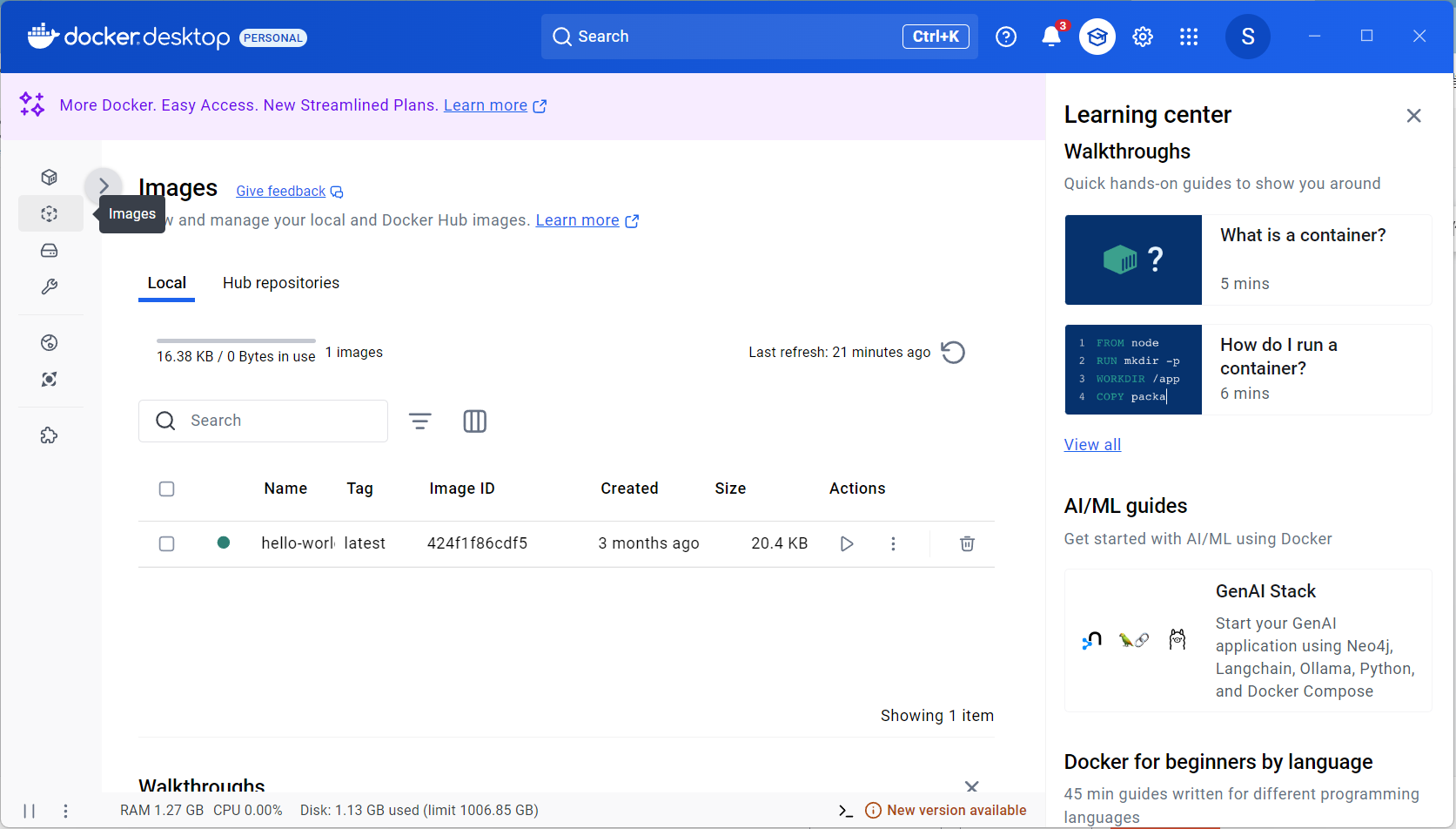1456x829 pixels.
Task: Expand the sidebar with chevron button
Action: click(104, 186)
